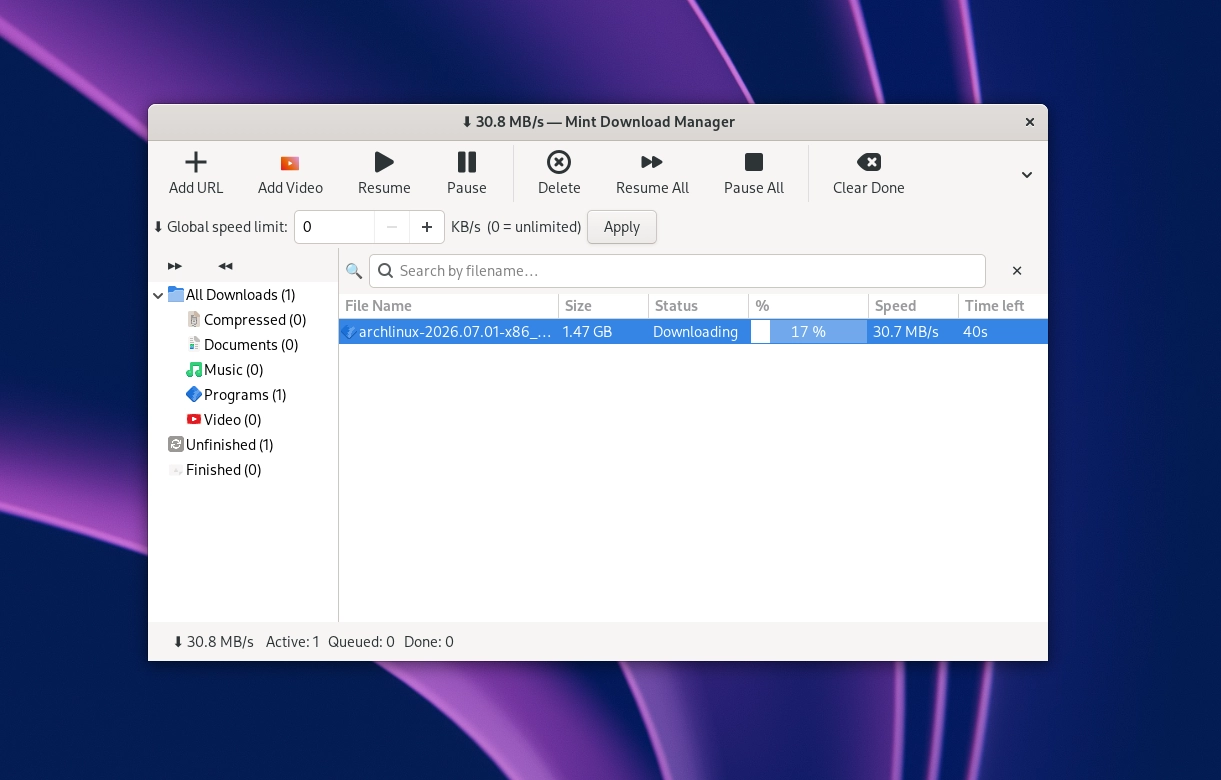
Task: Sort by Speed column header
Action: click(913, 306)
